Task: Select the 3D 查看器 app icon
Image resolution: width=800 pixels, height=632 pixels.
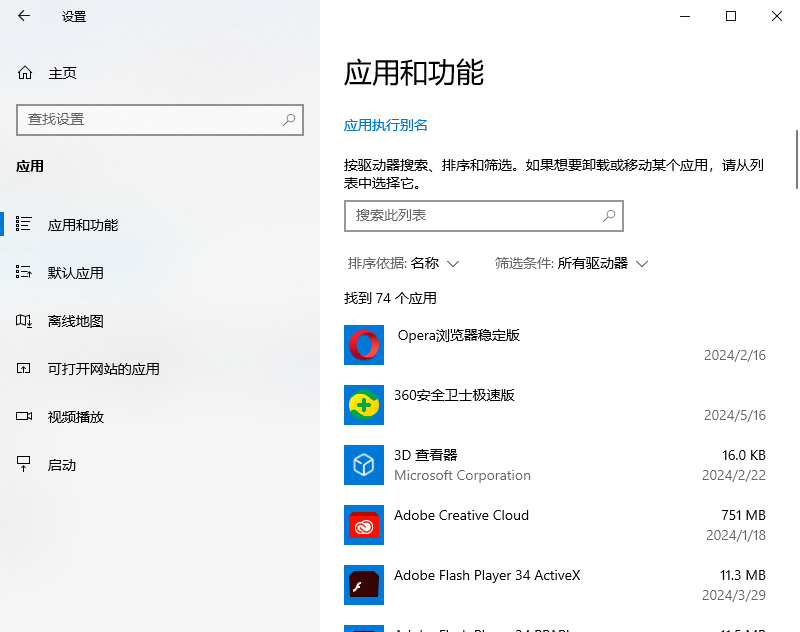Action: click(x=363, y=465)
